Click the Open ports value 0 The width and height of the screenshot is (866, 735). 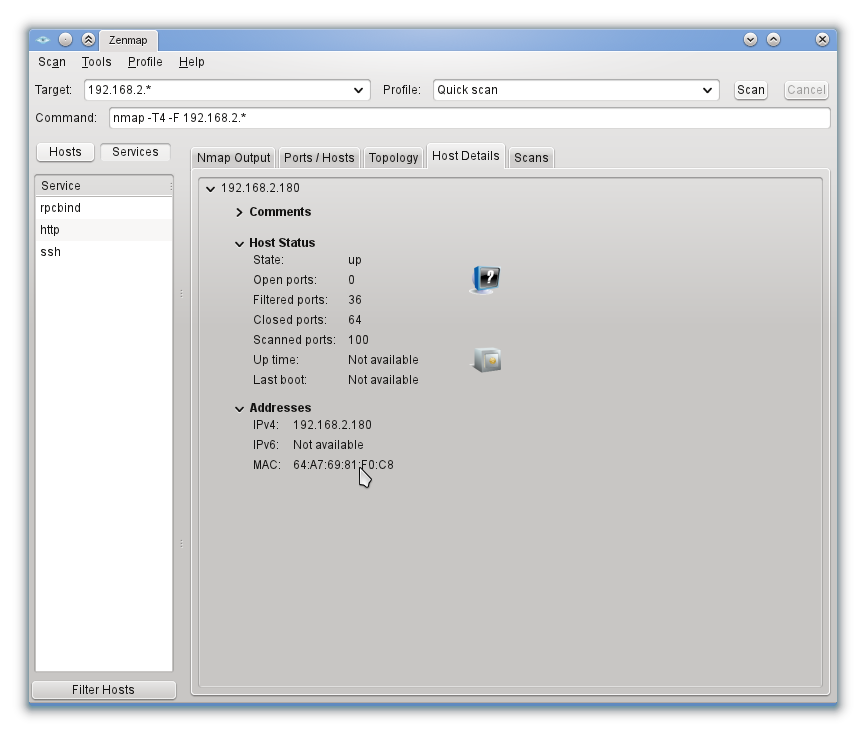click(x=351, y=280)
